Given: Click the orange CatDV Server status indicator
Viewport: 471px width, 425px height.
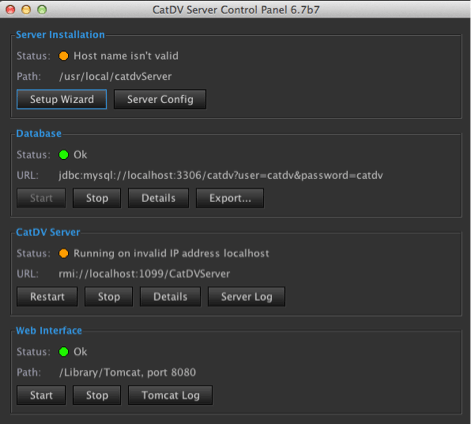Looking at the screenshot, I should (64, 253).
